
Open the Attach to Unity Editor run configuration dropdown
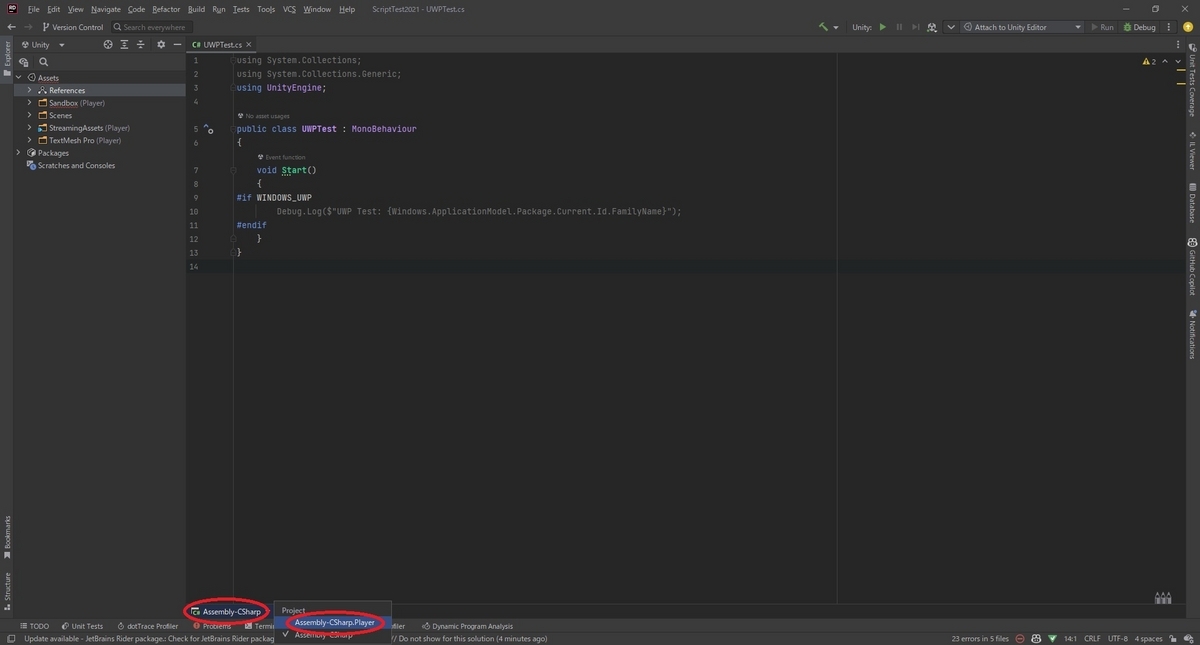click(x=1020, y=27)
